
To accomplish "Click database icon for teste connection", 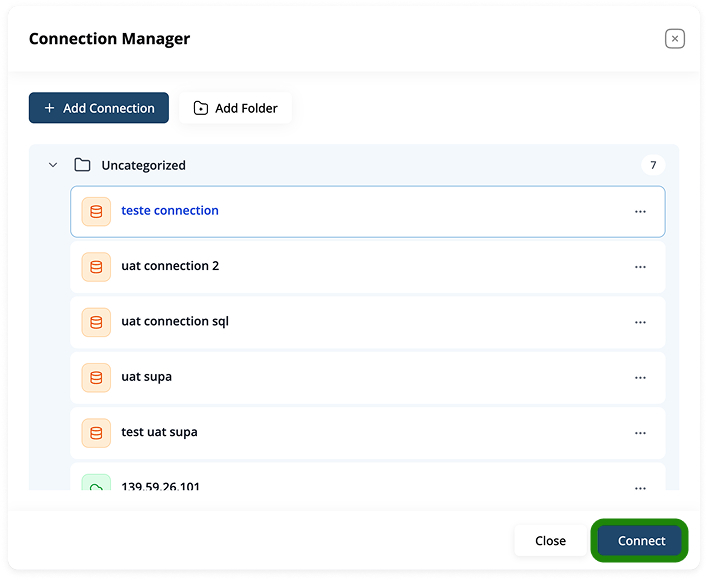I will coord(96,211).
